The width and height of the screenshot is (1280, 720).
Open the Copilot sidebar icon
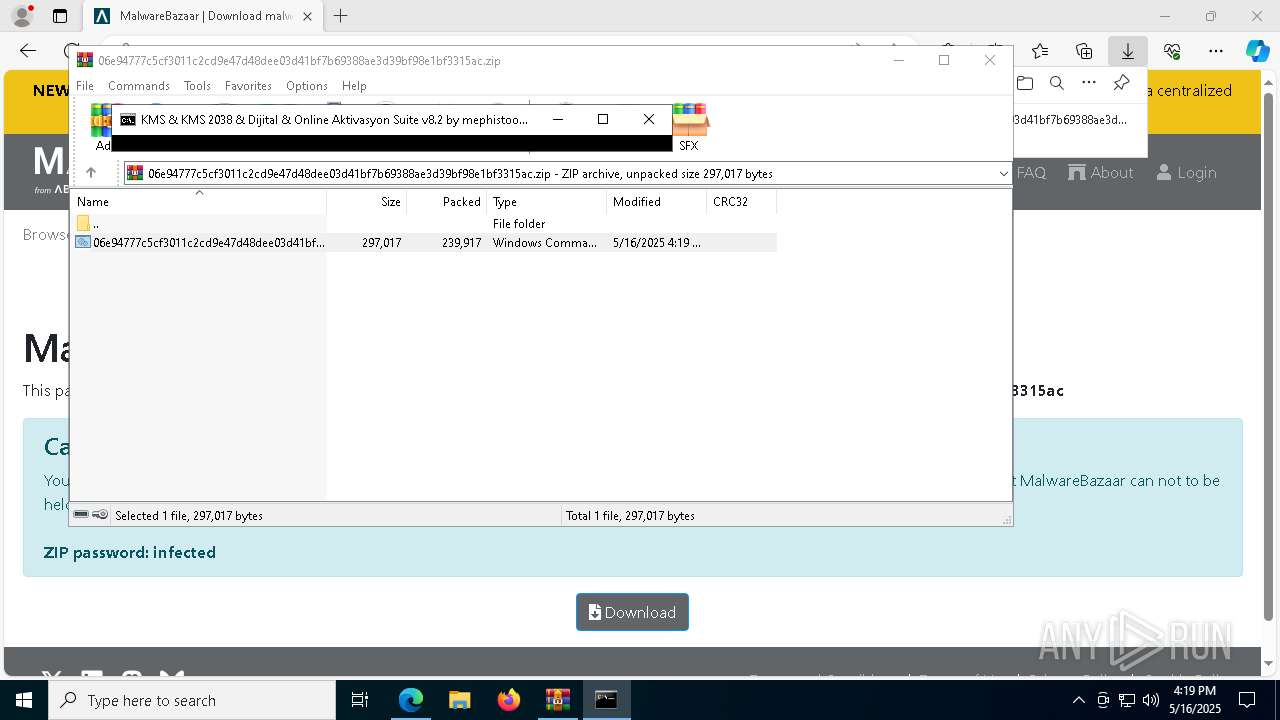coord(1257,51)
